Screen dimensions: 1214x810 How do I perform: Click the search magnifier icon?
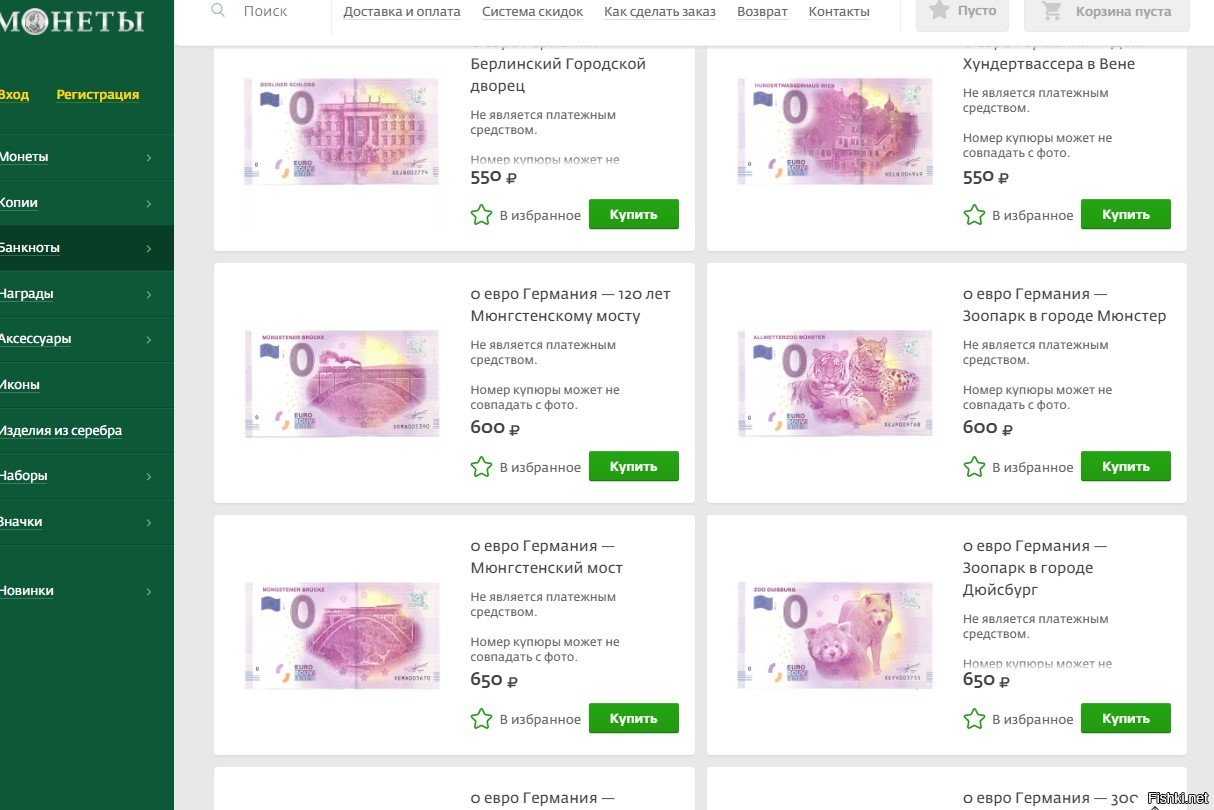[x=218, y=10]
